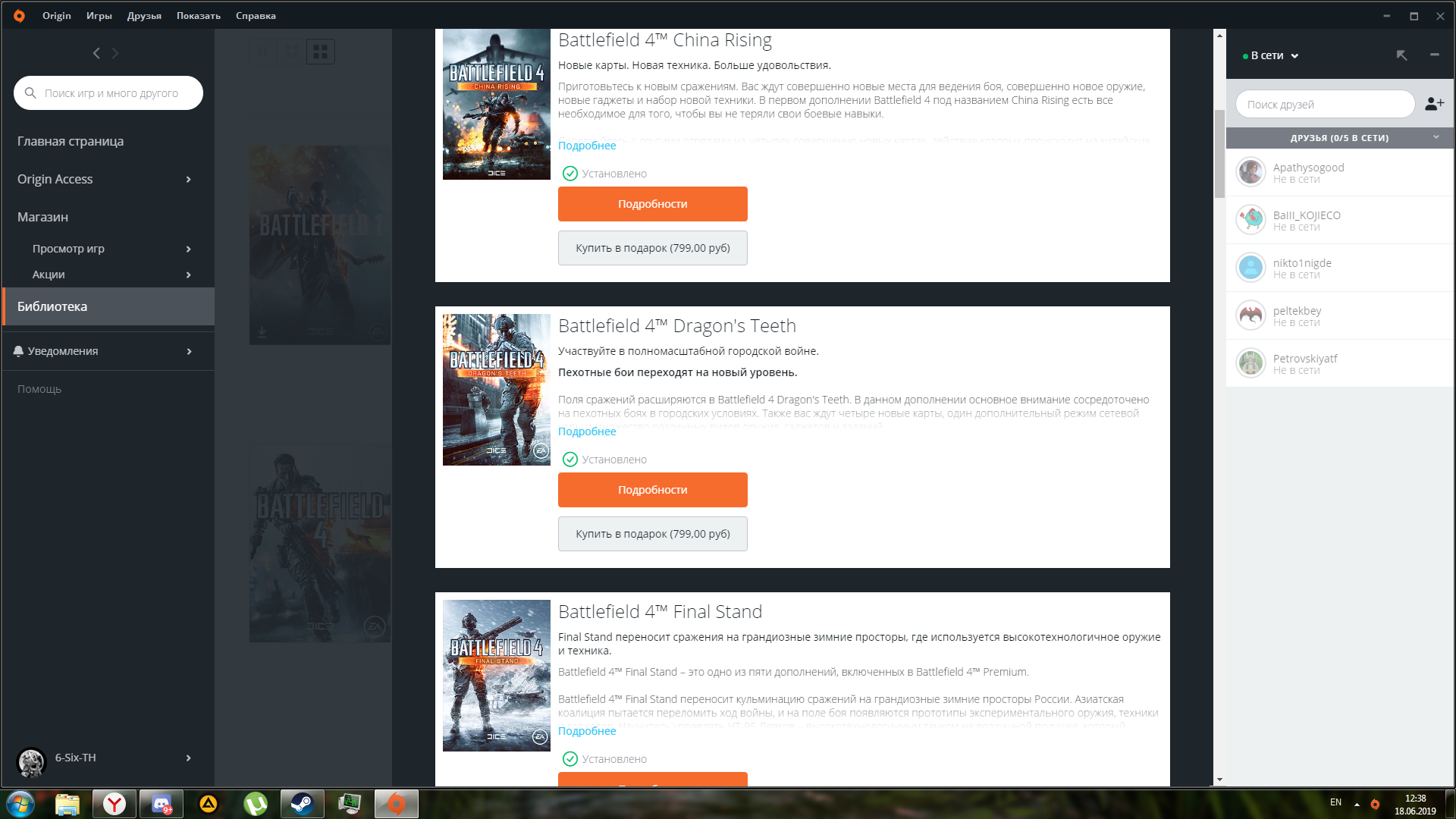Screen dimensions: 1456x819
Task: Open peltekbey's avatar
Action: [1250, 315]
